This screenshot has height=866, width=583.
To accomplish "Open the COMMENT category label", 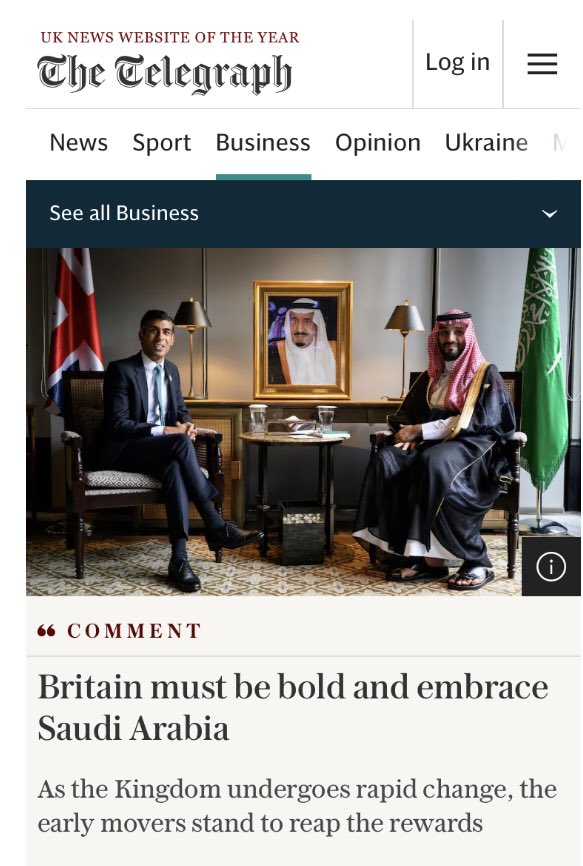I will [x=134, y=631].
